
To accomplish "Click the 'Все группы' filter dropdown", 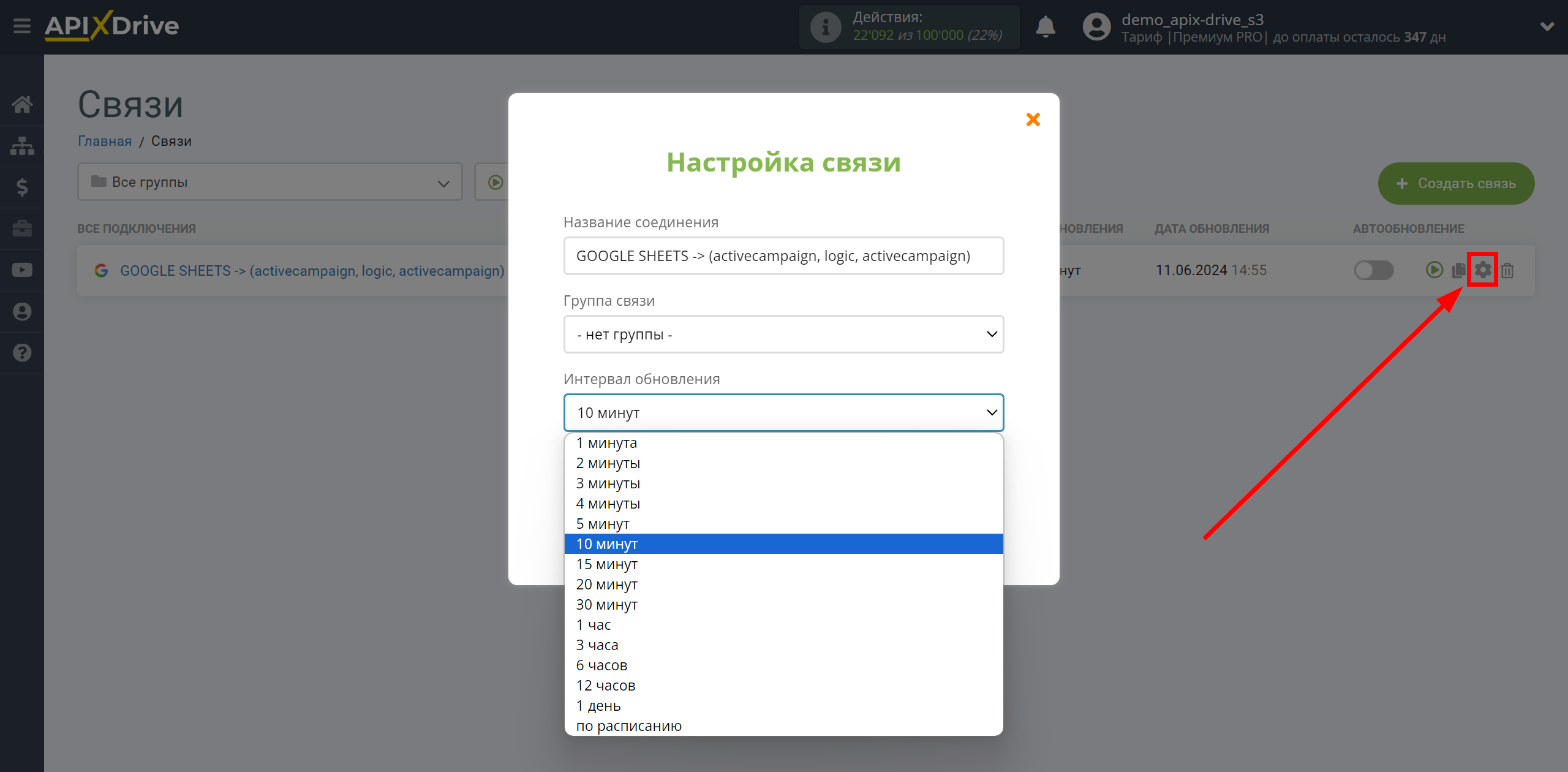I will (x=266, y=182).
